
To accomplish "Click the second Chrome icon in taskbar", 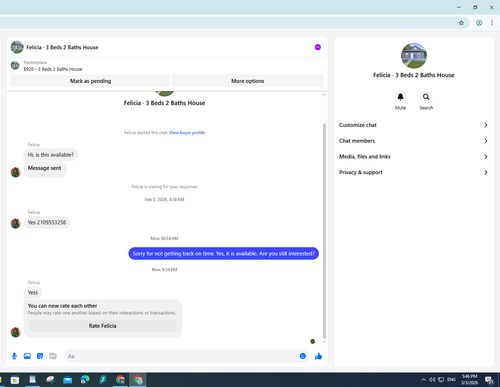I will point(138,380).
